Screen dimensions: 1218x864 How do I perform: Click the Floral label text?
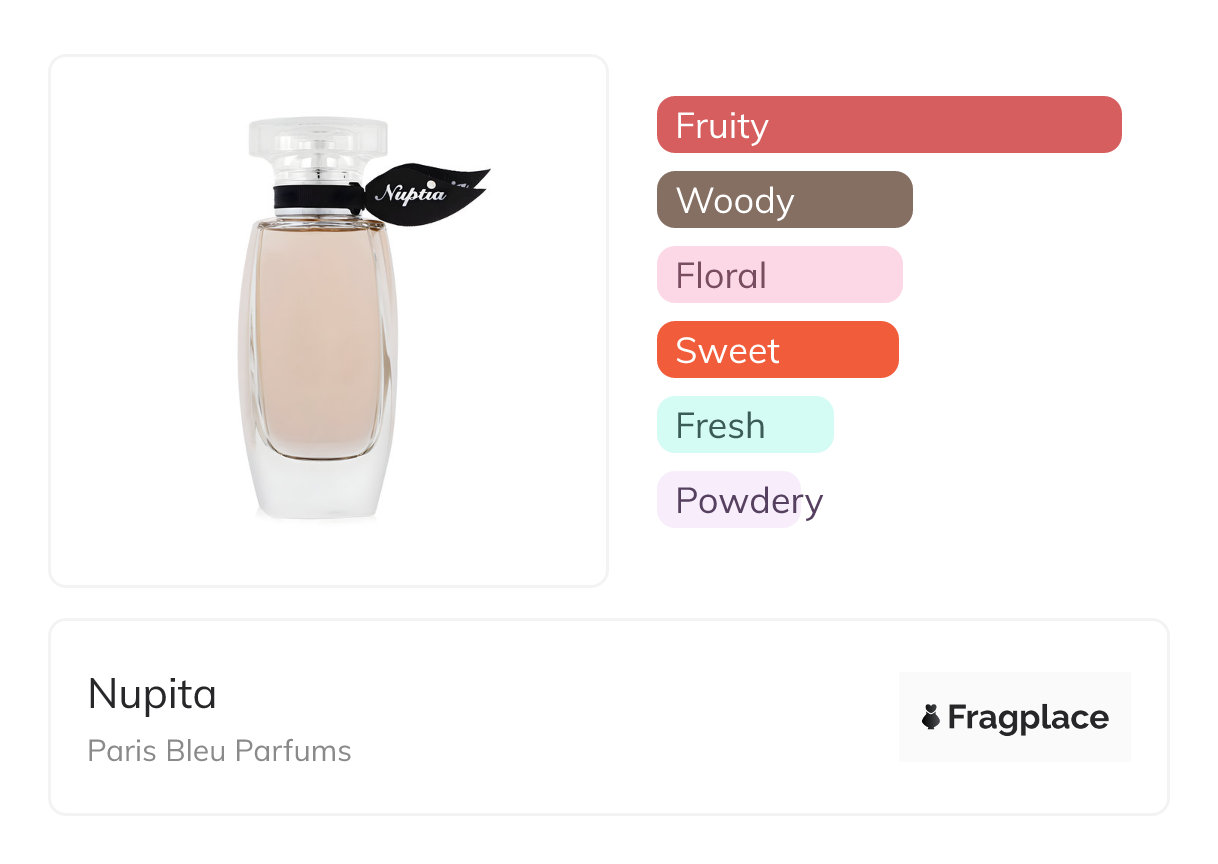pyautogui.click(x=721, y=276)
